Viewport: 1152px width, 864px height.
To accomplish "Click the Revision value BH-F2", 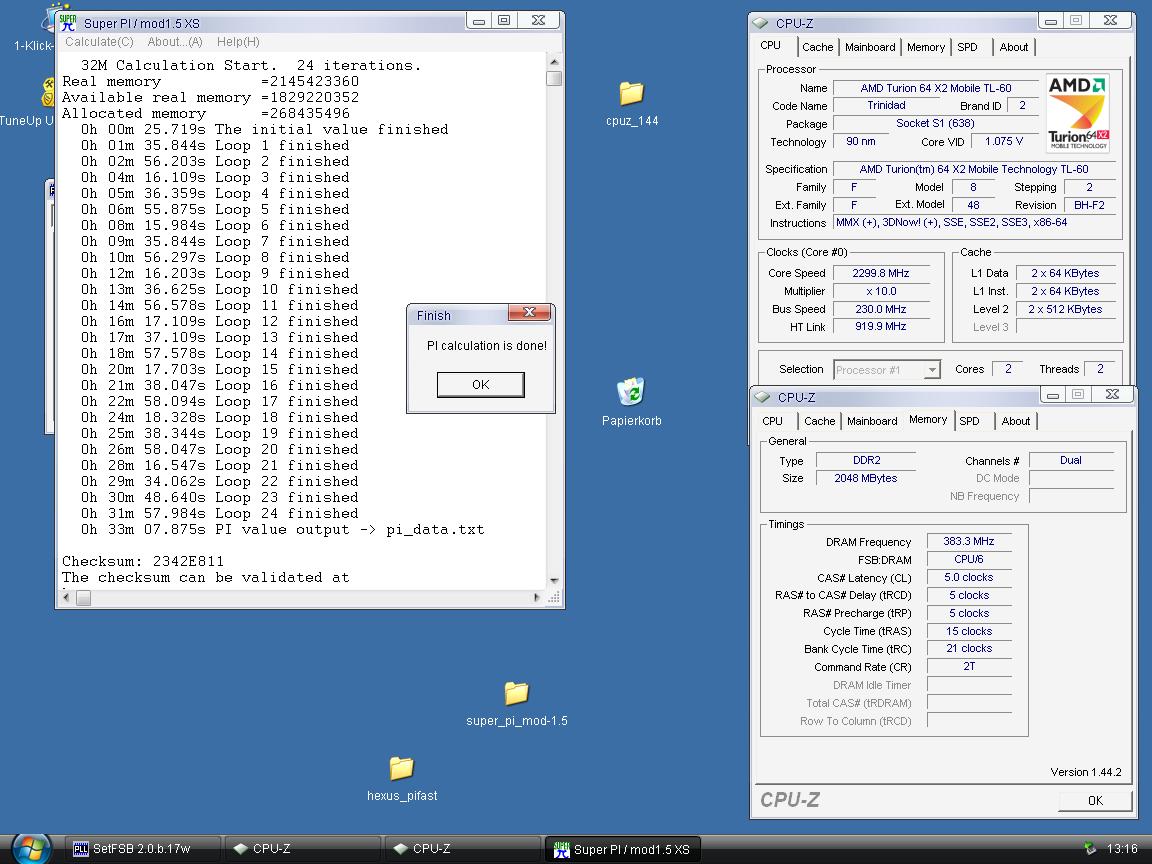I will coord(1090,206).
